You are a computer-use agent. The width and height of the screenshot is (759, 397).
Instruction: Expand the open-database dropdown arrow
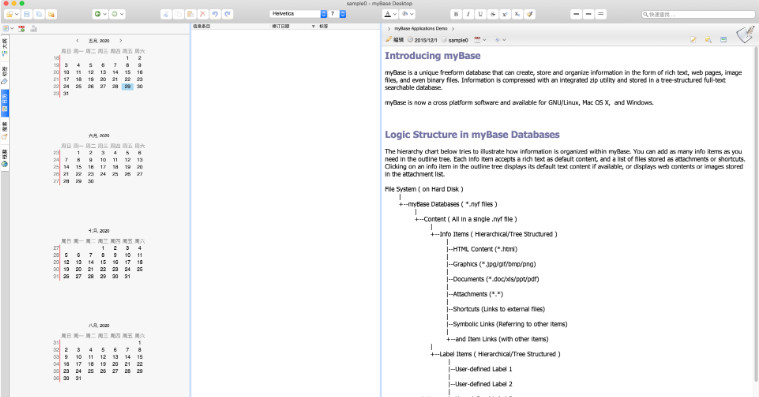(16, 14)
